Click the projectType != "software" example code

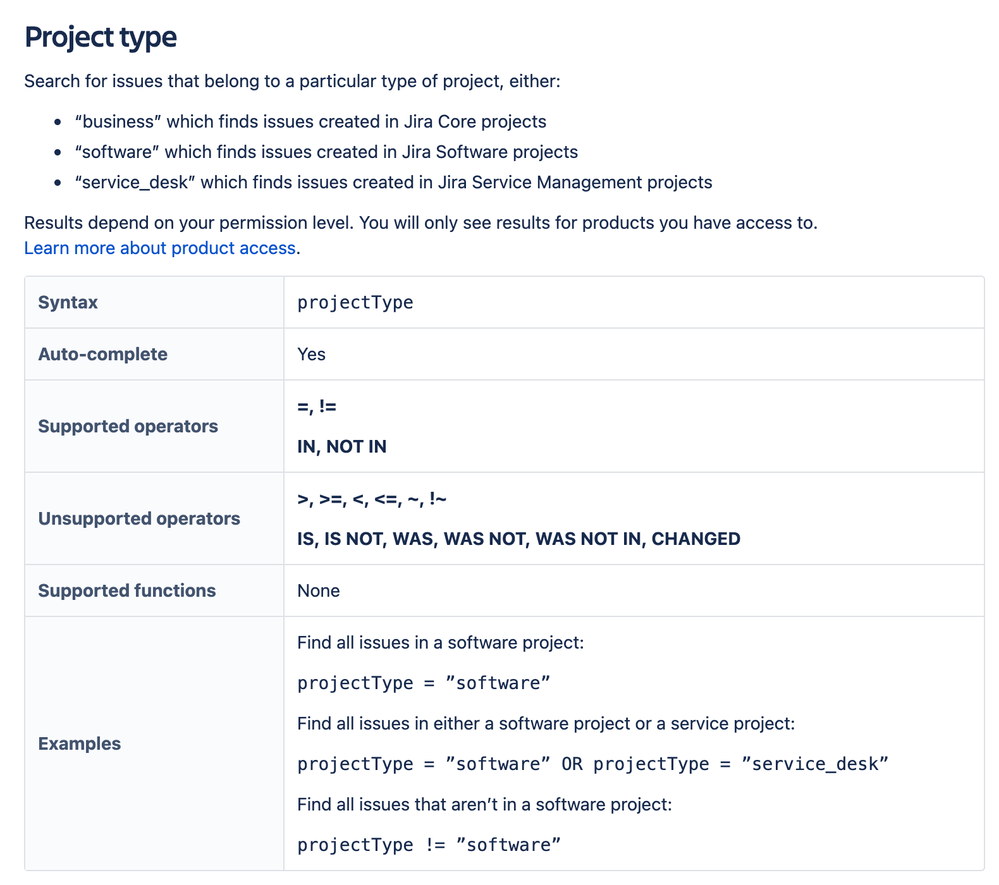coord(429,845)
